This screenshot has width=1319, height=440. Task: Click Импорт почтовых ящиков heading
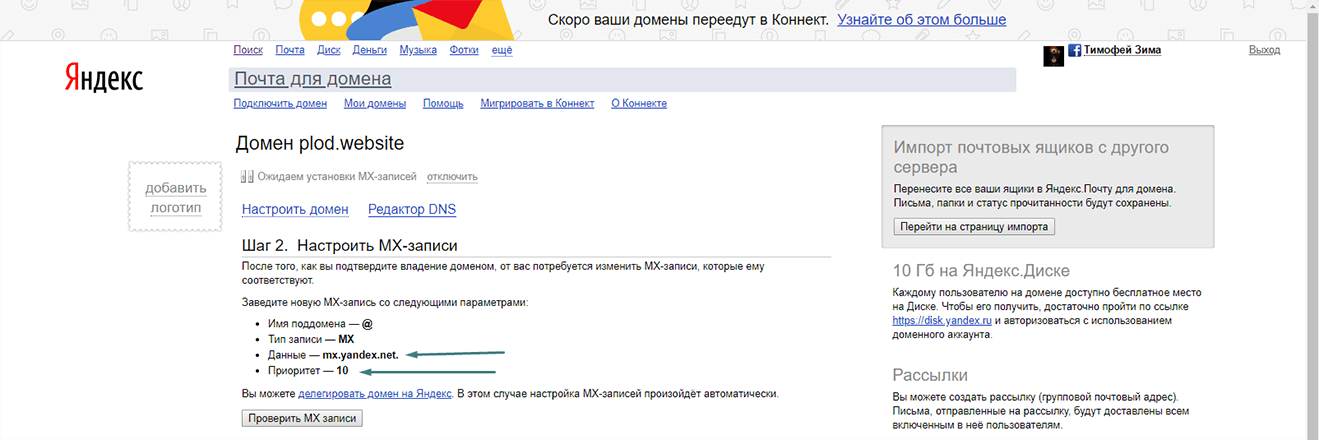pyautogui.click(x=1031, y=157)
